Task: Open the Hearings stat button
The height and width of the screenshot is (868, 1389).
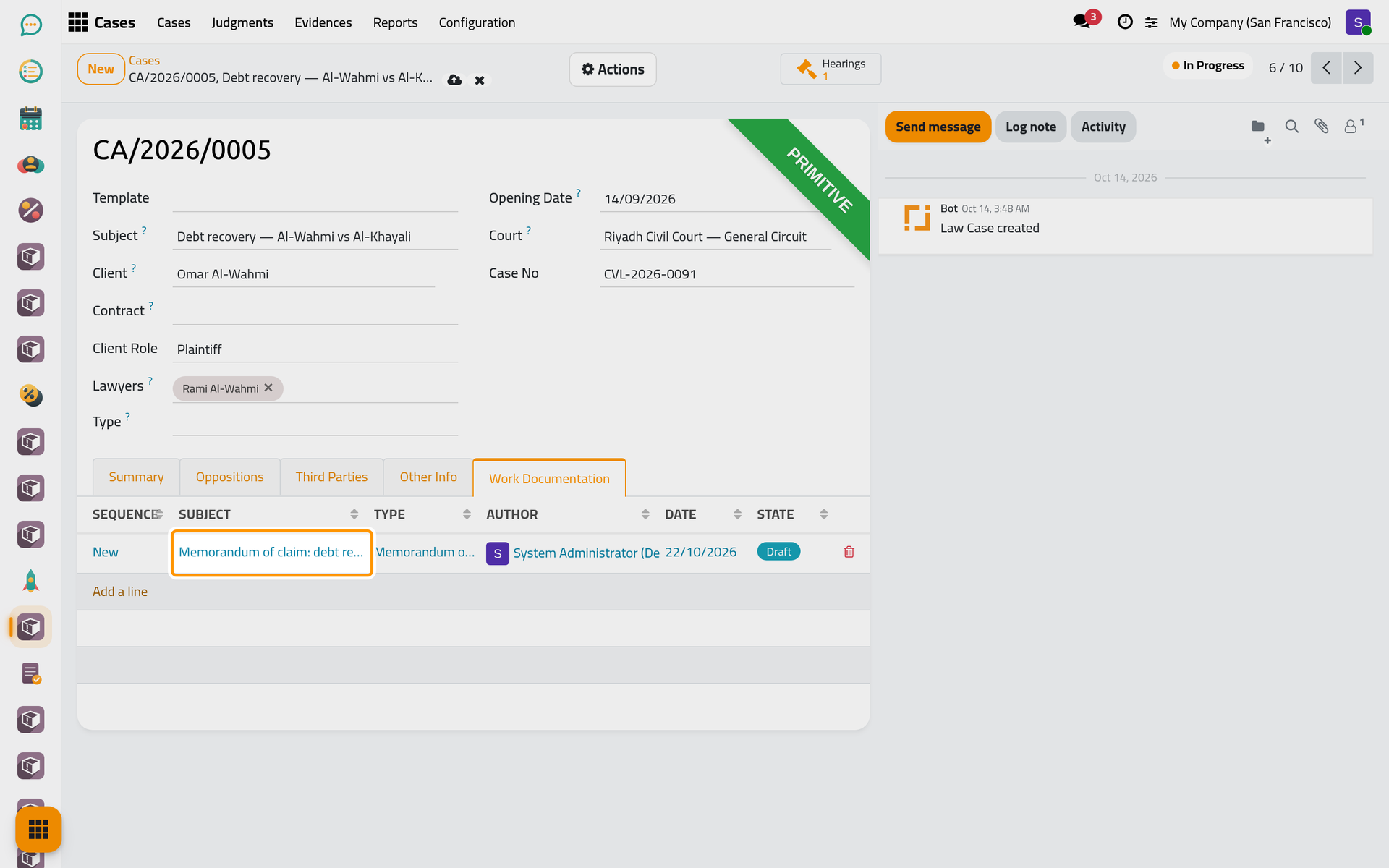Action: [x=831, y=69]
